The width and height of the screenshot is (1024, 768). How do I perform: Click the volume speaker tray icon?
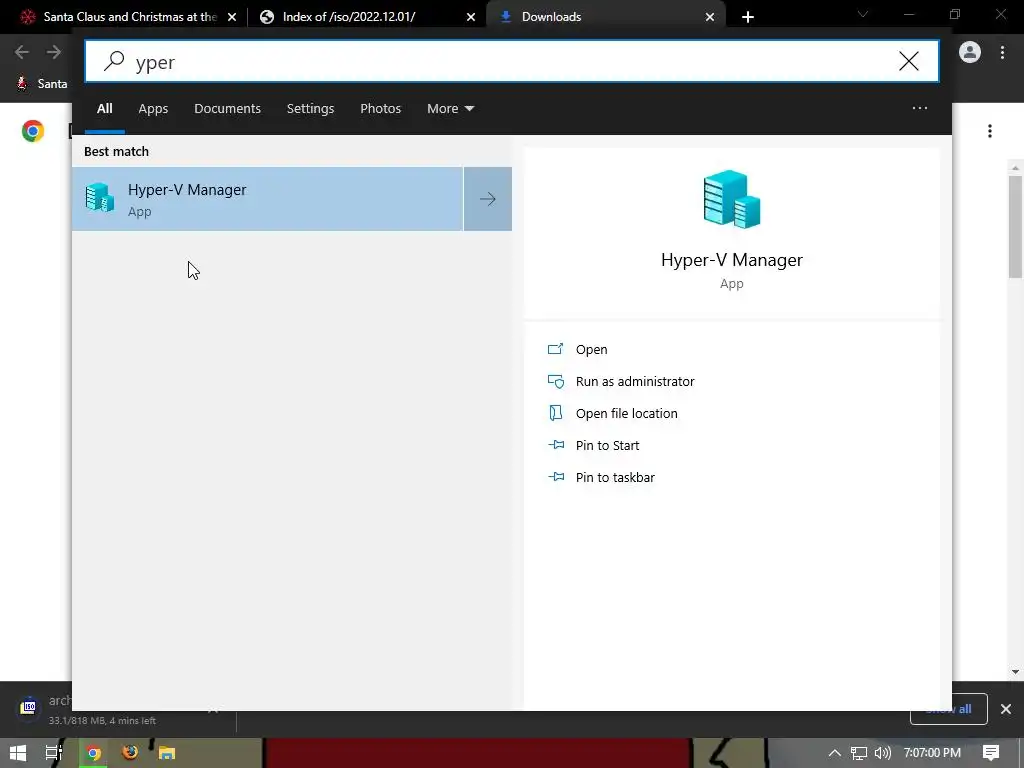point(882,753)
